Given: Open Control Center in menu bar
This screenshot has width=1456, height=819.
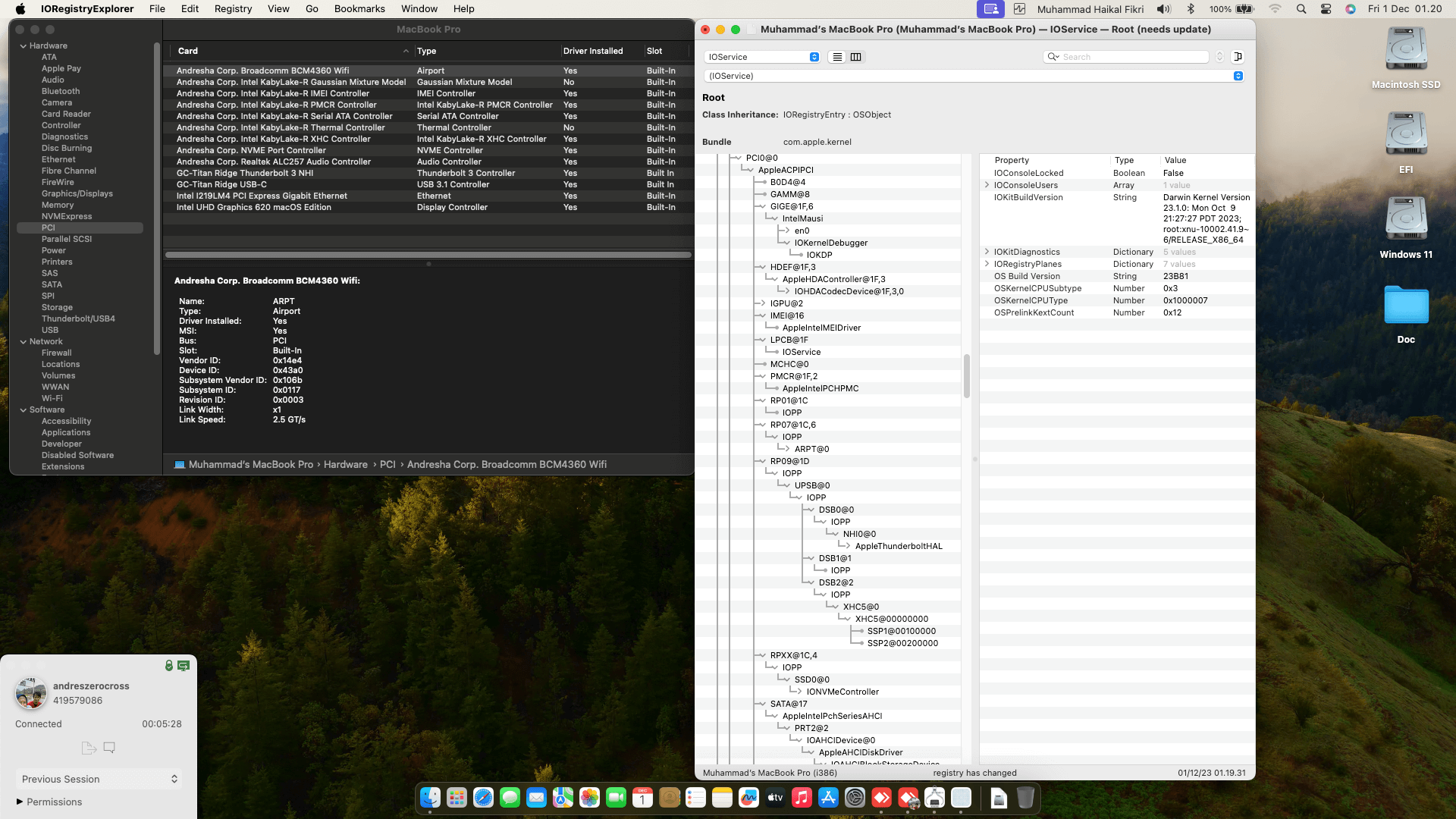Looking at the screenshot, I should [x=1326, y=9].
